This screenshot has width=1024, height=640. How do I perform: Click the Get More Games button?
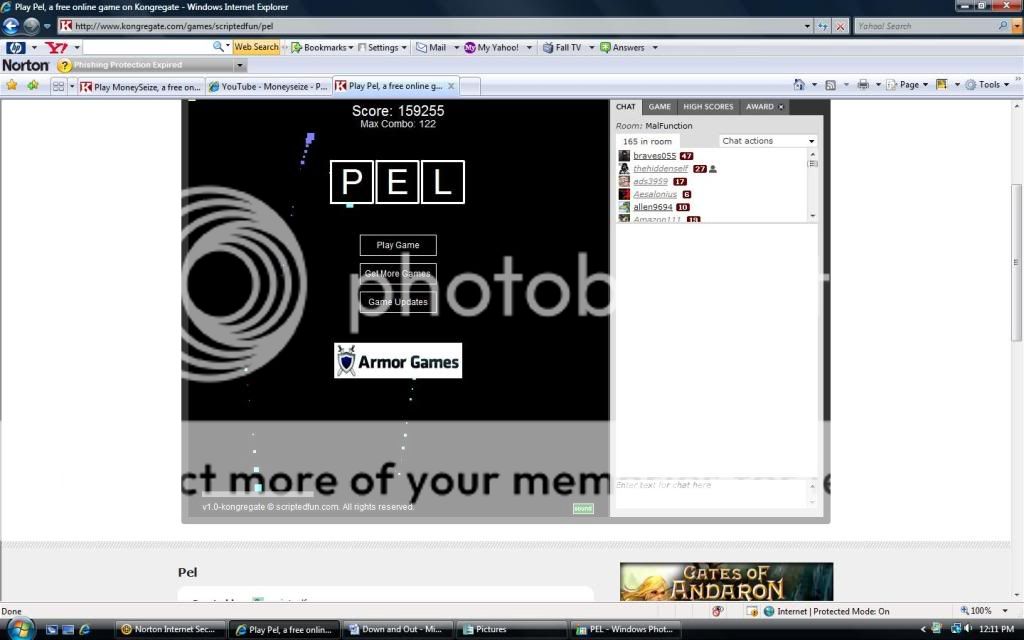click(x=398, y=274)
